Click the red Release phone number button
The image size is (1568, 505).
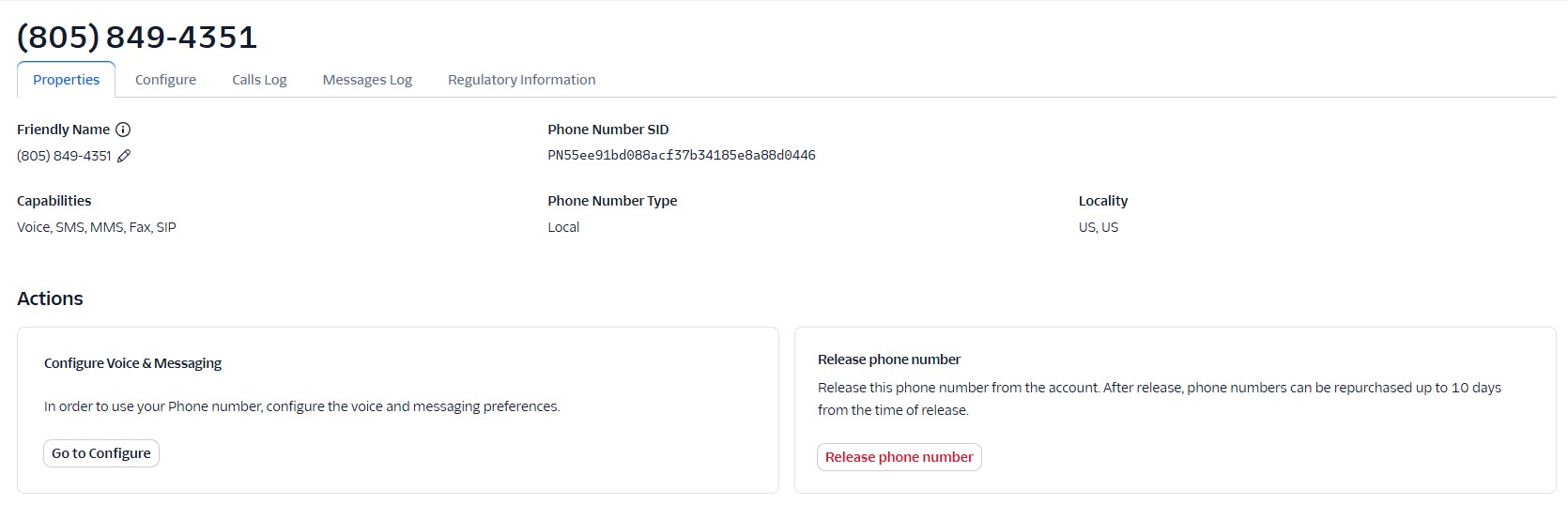[899, 457]
